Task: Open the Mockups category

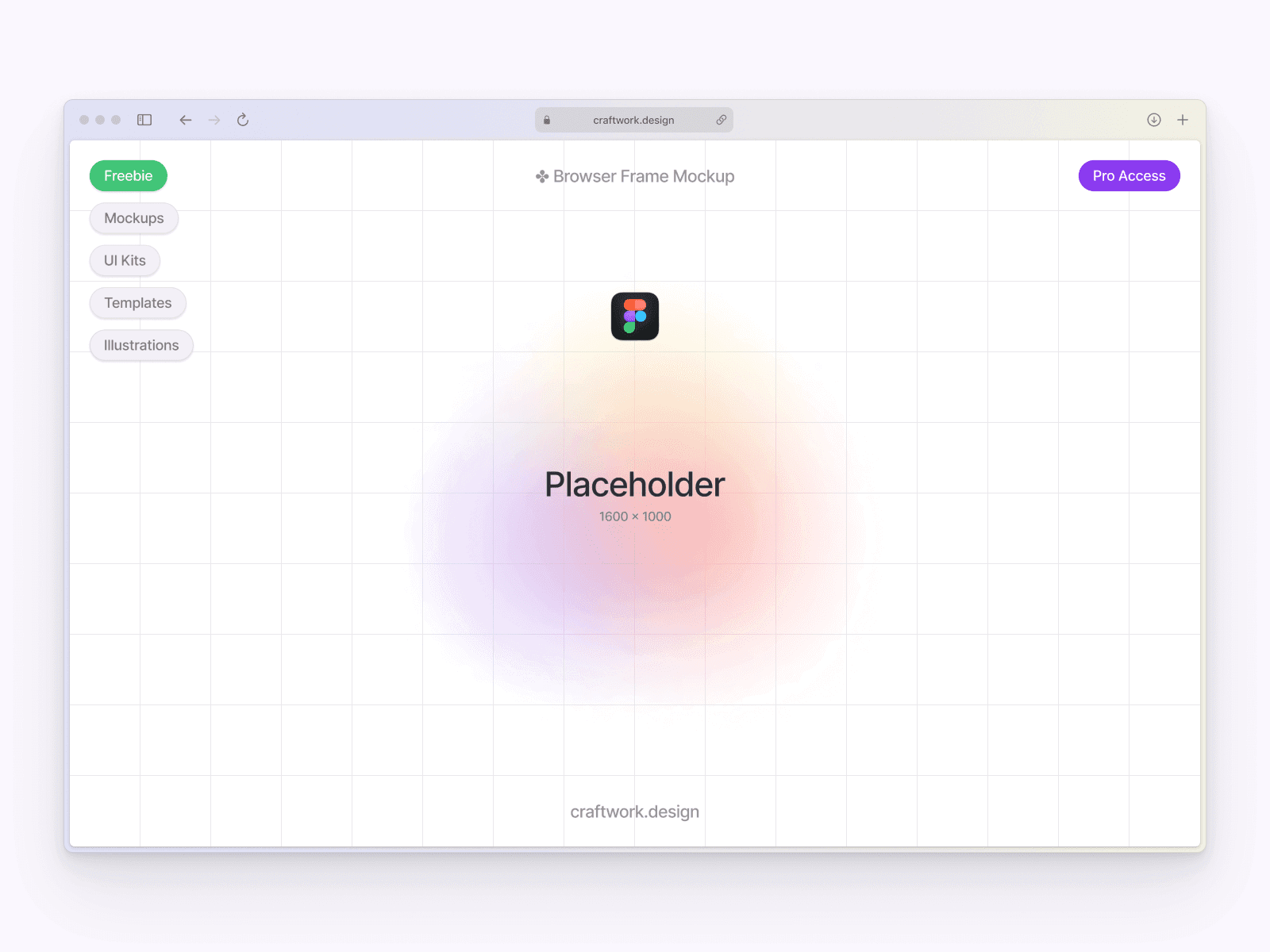Action: 134,218
